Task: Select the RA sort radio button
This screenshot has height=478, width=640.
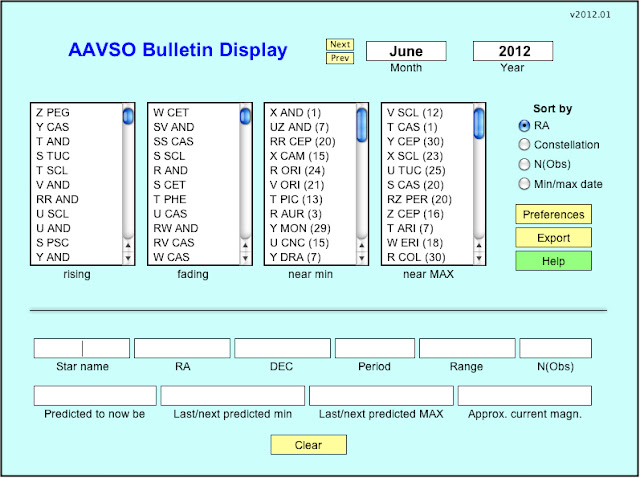Action: 524,126
